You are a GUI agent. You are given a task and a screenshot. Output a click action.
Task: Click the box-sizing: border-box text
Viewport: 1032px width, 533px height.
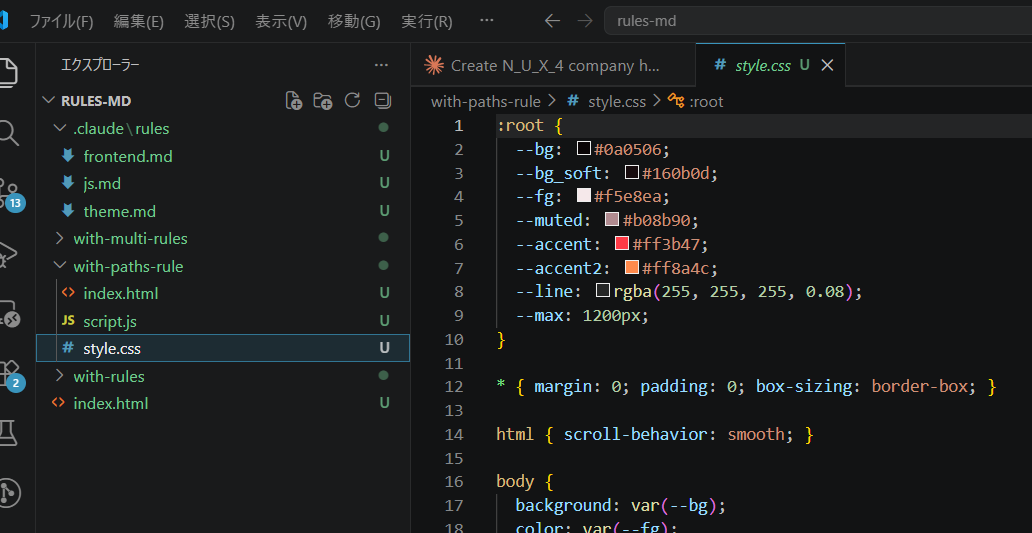(x=862, y=387)
